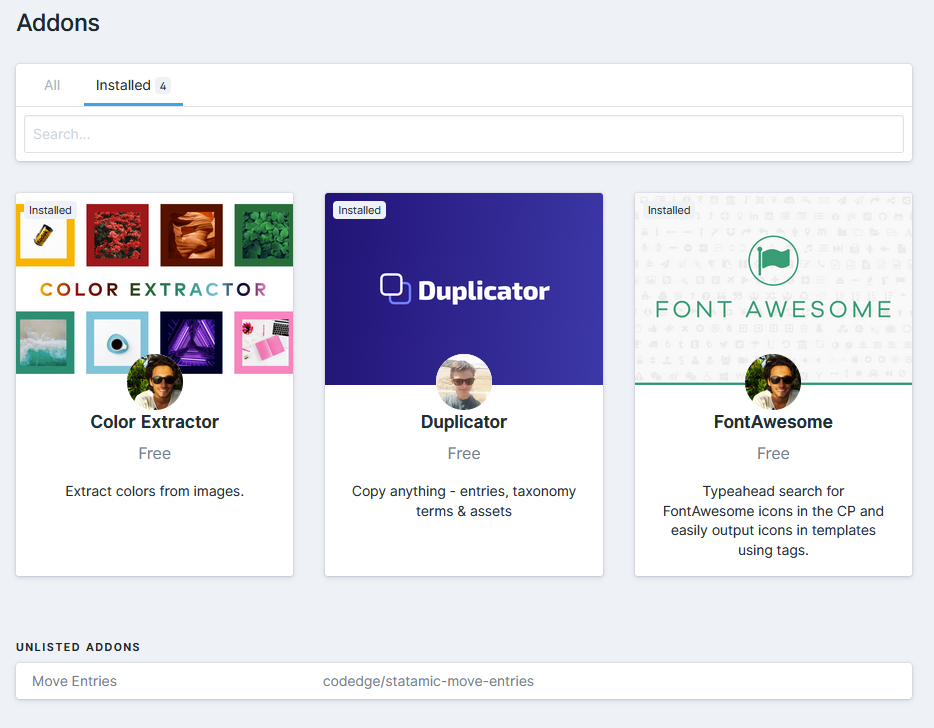Click 'Extract colors from images.' description
The height and width of the screenshot is (728, 934).
[154, 491]
